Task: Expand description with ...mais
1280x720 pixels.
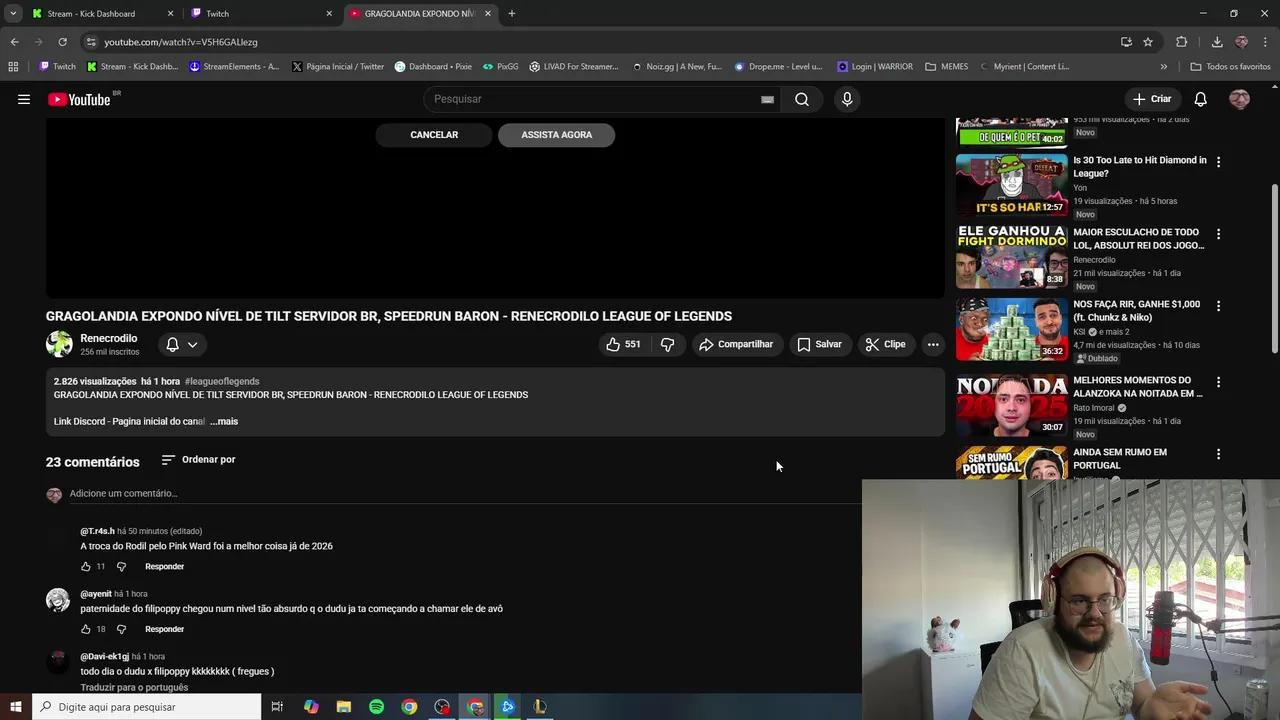Action: point(224,422)
